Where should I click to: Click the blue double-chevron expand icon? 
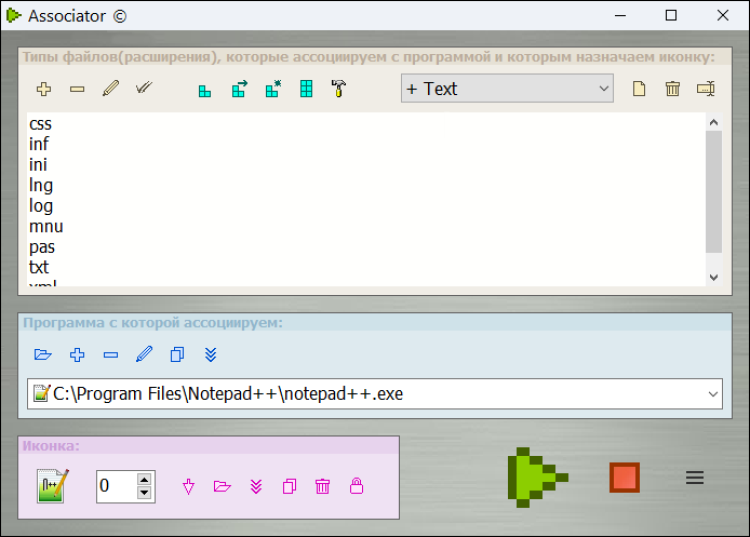tap(210, 354)
